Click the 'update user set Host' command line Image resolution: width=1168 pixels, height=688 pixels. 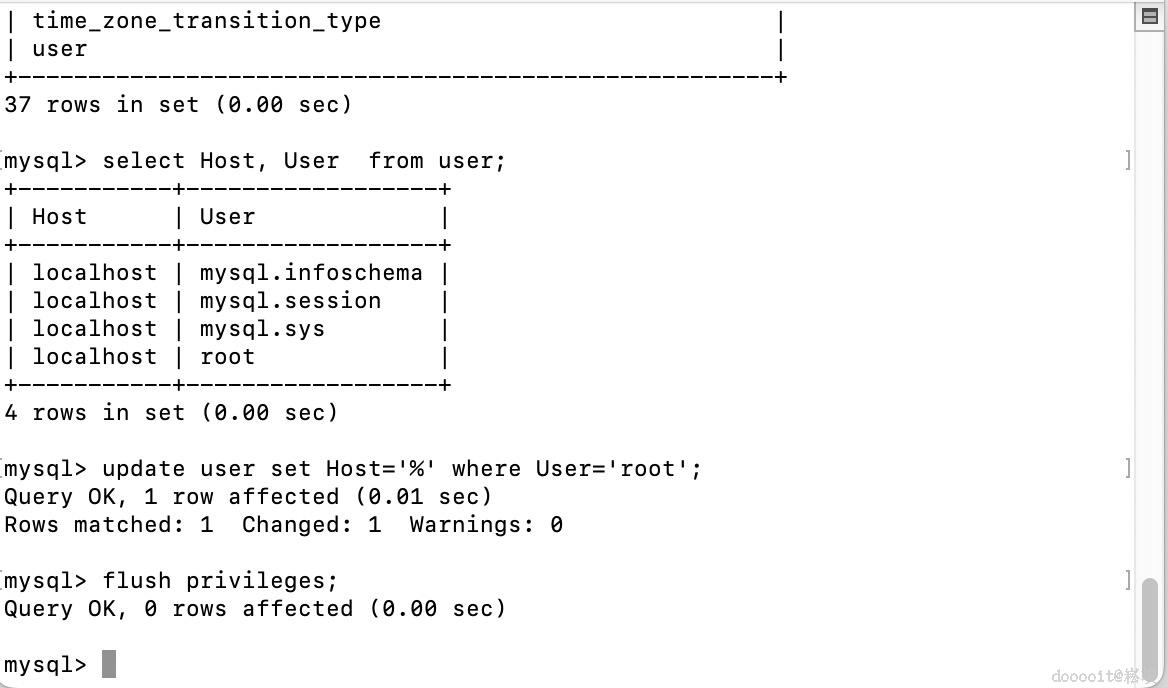(x=401, y=469)
